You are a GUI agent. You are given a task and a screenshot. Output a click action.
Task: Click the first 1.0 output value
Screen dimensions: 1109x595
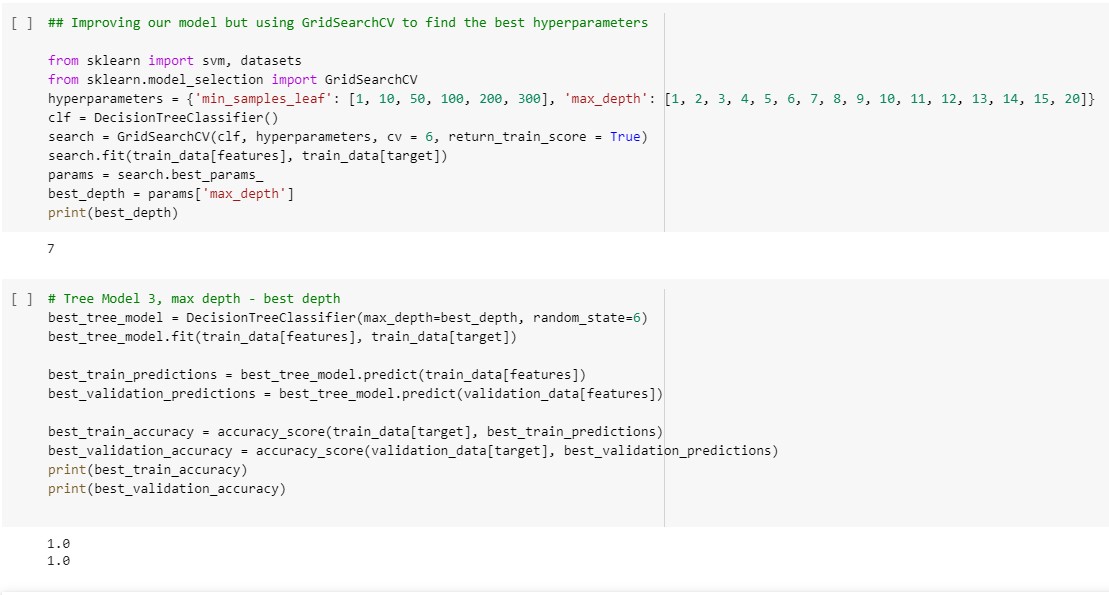[59, 543]
